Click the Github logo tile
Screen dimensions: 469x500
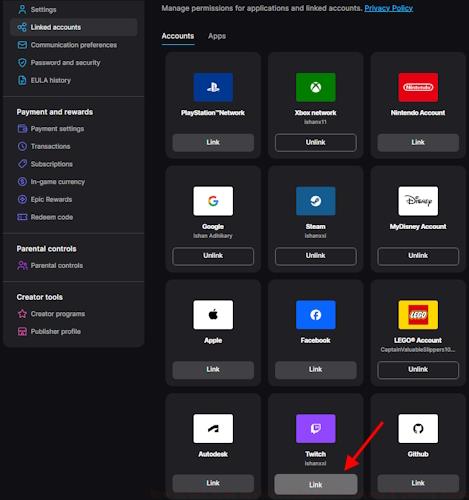pyautogui.click(x=418, y=429)
